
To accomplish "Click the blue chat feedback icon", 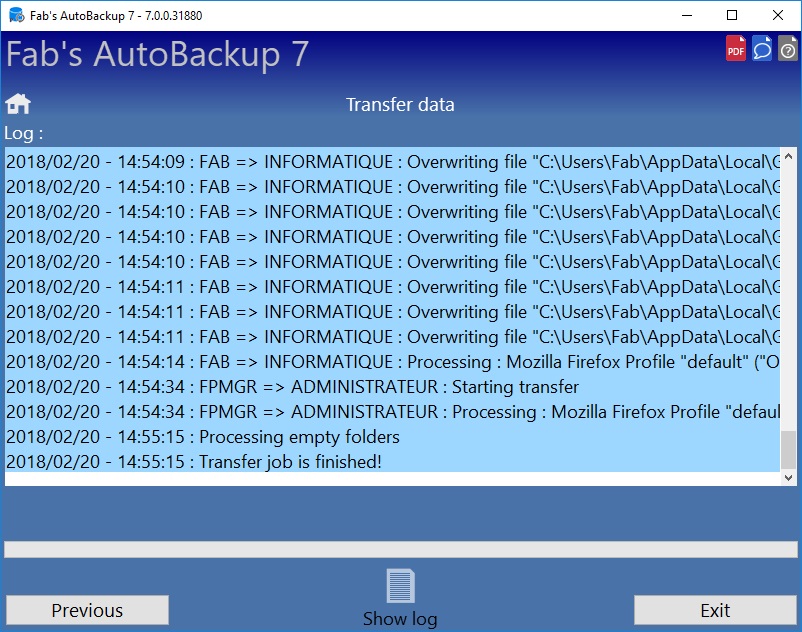I will click(762, 49).
